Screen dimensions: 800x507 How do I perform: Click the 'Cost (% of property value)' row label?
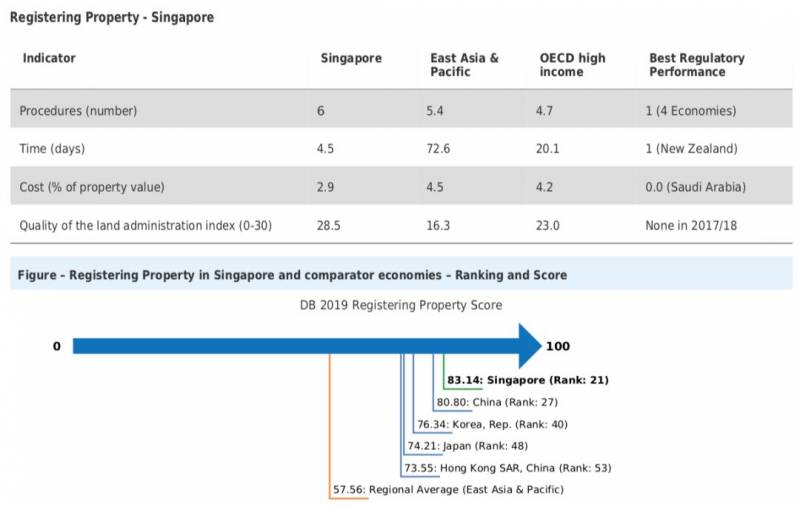click(x=92, y=188)
